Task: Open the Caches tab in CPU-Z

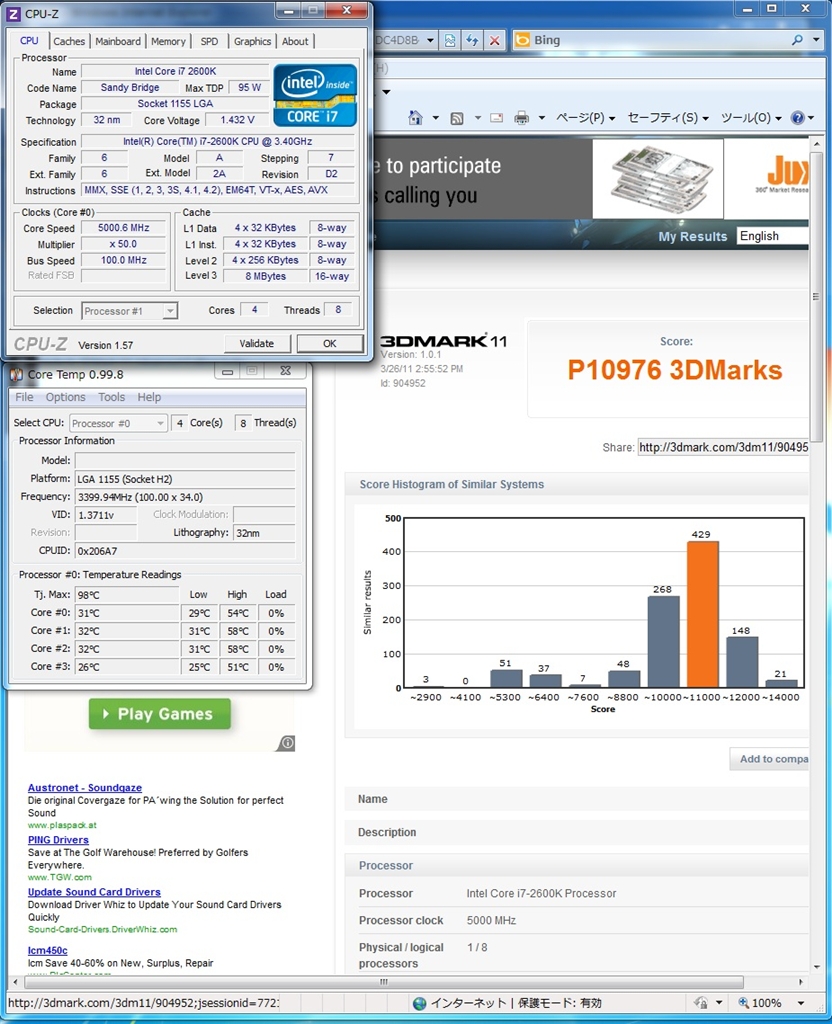Action: coord(69,41)
